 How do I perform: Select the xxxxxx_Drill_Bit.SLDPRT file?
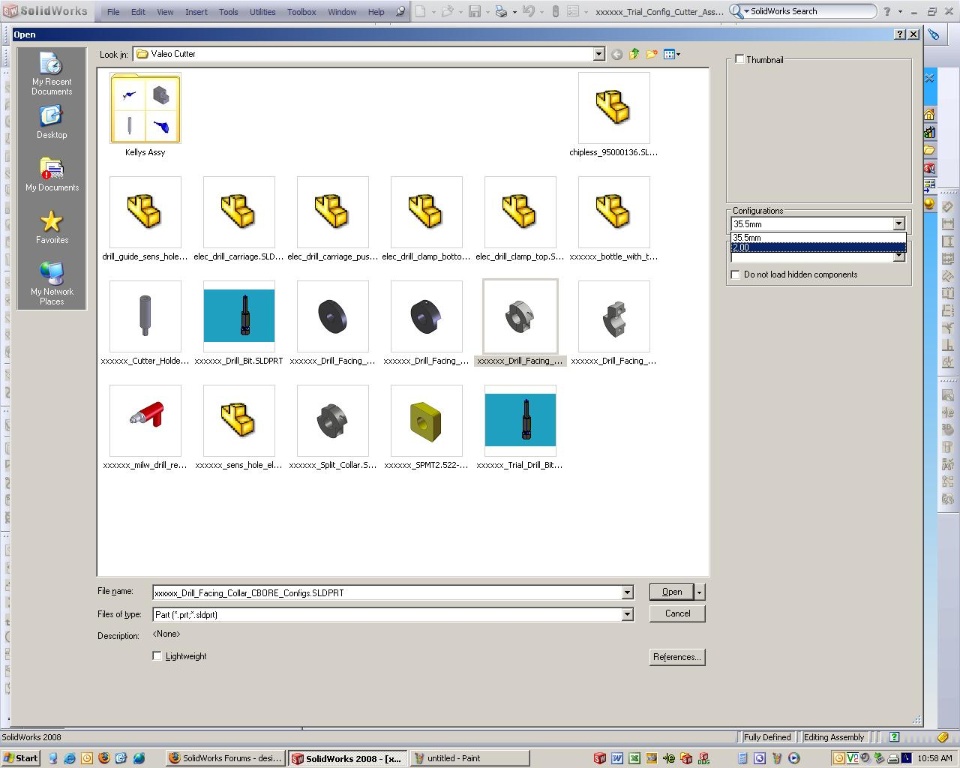tap(239, 323)
